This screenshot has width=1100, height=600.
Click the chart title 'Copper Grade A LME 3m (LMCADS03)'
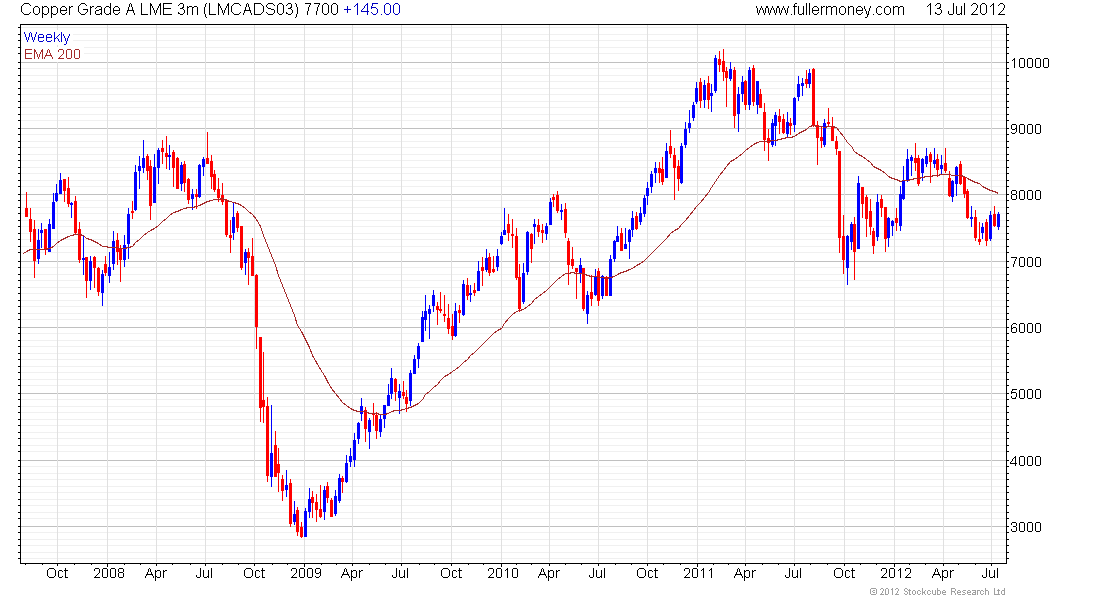tap(160, 10)
